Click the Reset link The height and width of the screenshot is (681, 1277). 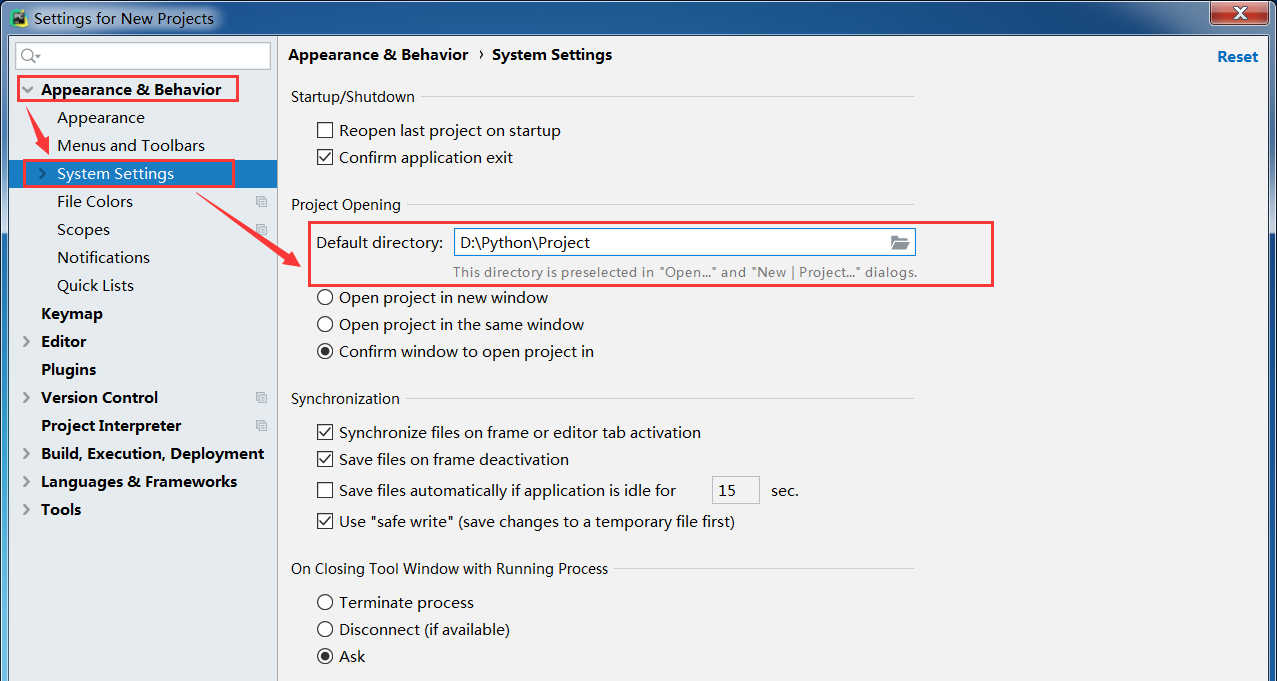click(1237, 57)
